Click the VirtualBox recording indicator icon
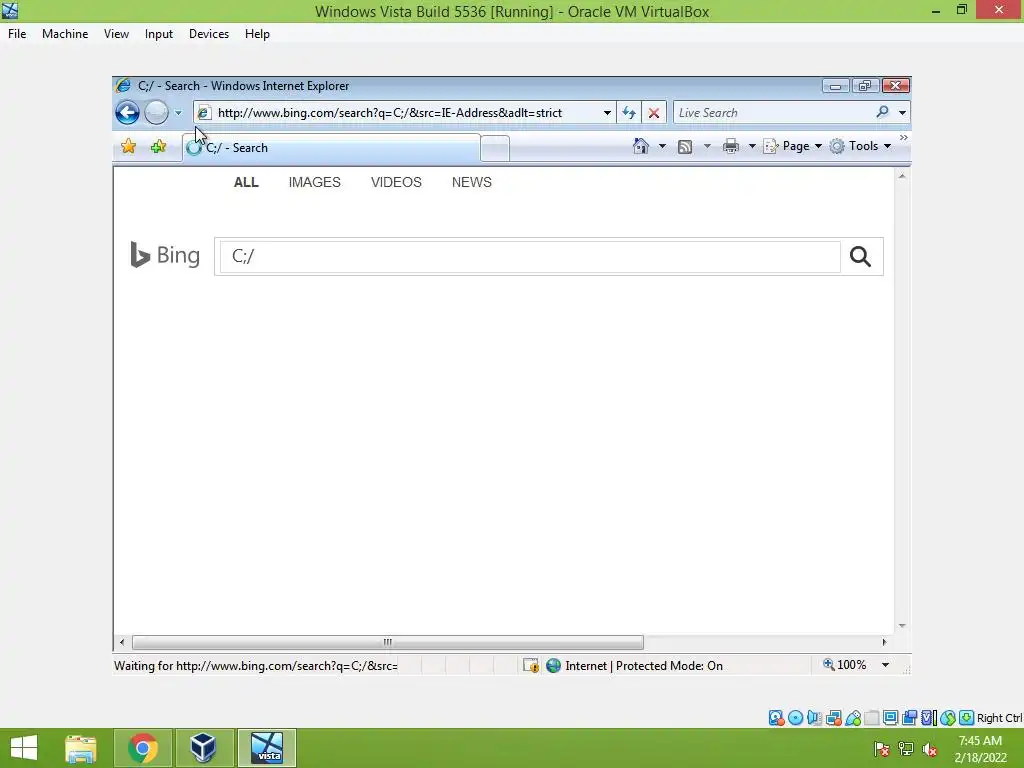 click(909, 718)
